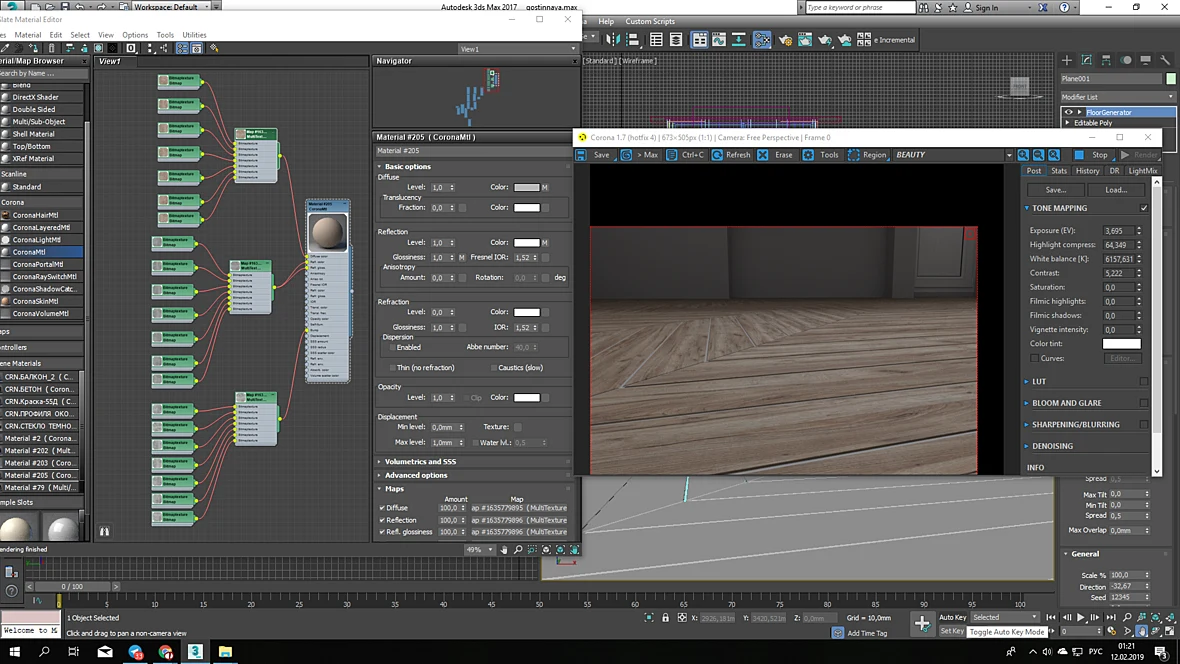Click Refresh in Corona frame buffer
The width and height of the screenshot is (1180, 664).
(x=731, y=155)
